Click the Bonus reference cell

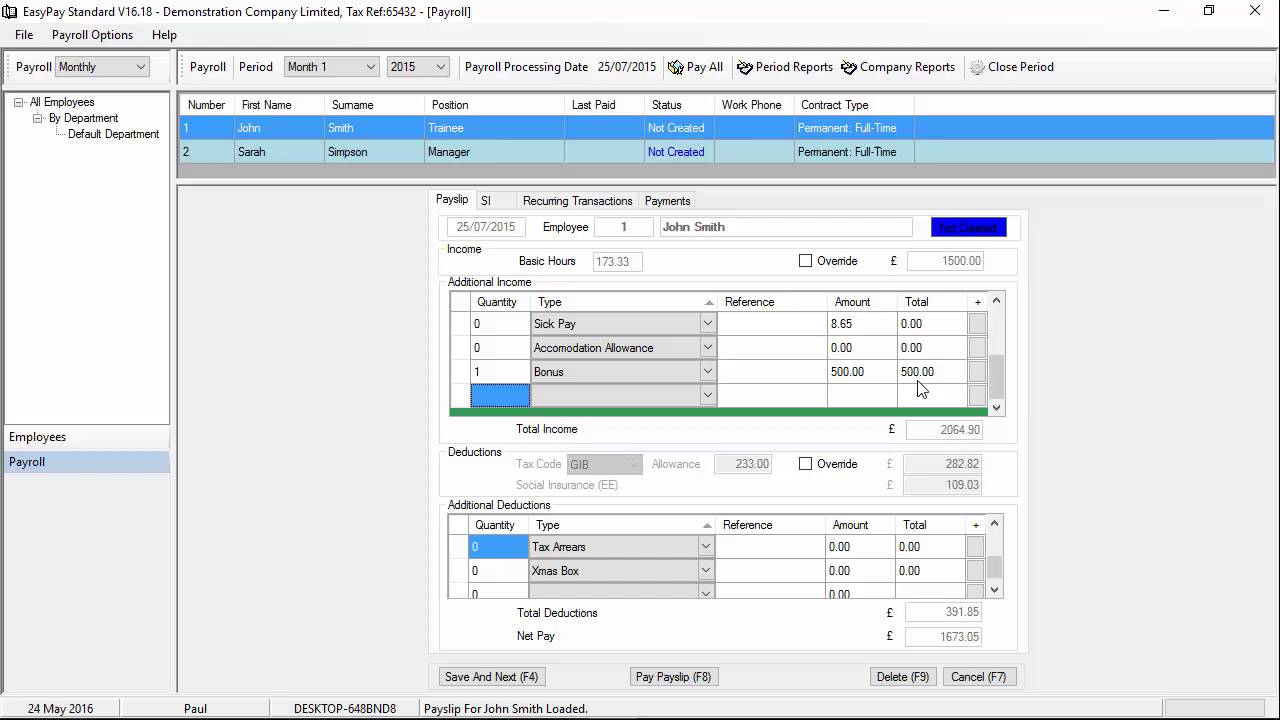pos(772,372)
